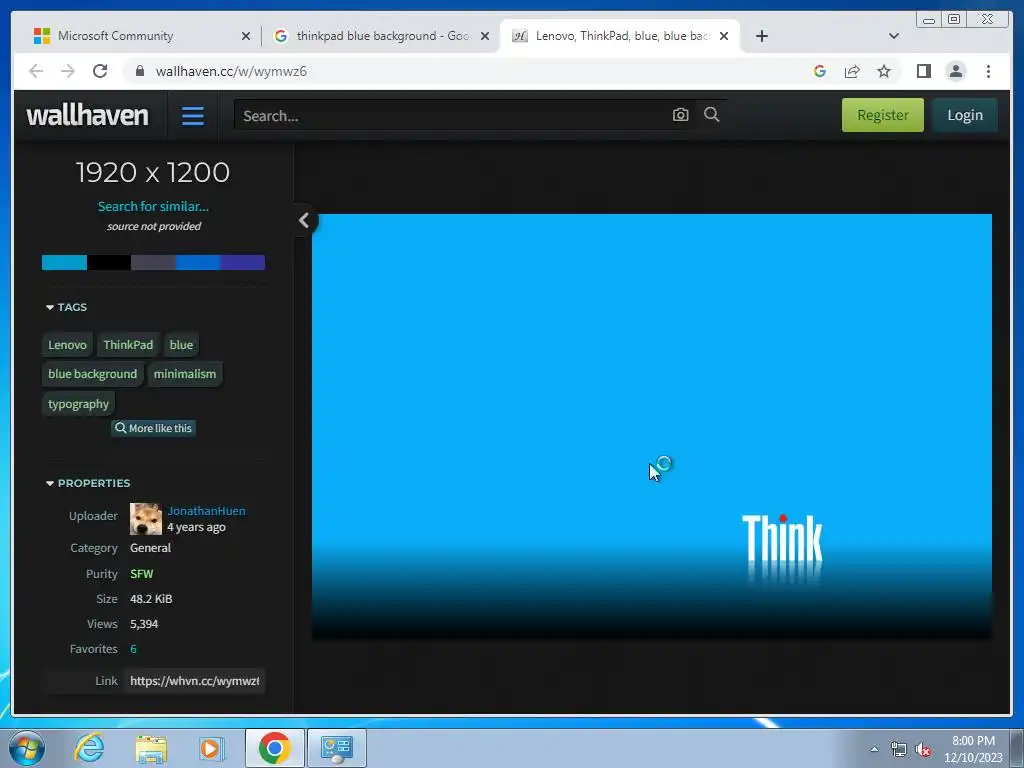Open the ThinkPad tag

coord(128,345)
